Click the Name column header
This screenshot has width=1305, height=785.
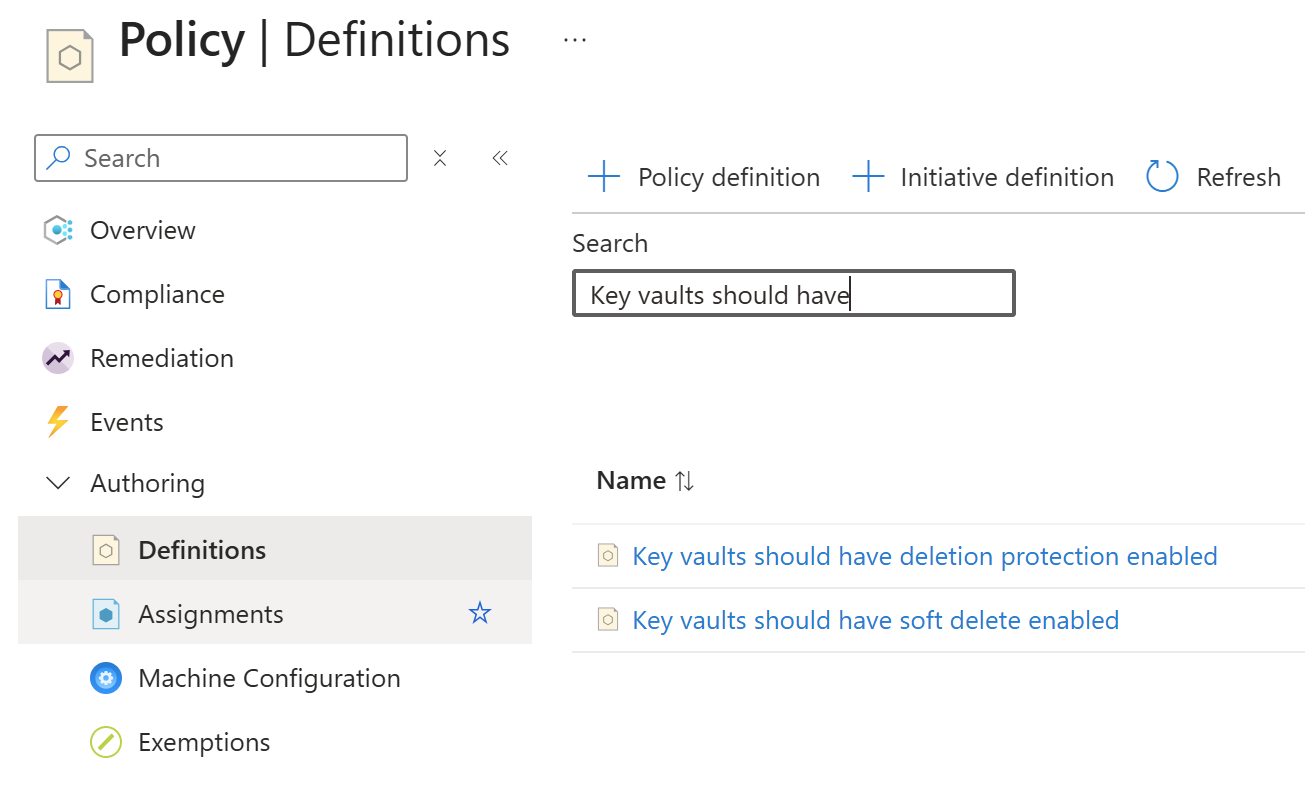pos(631,481)
